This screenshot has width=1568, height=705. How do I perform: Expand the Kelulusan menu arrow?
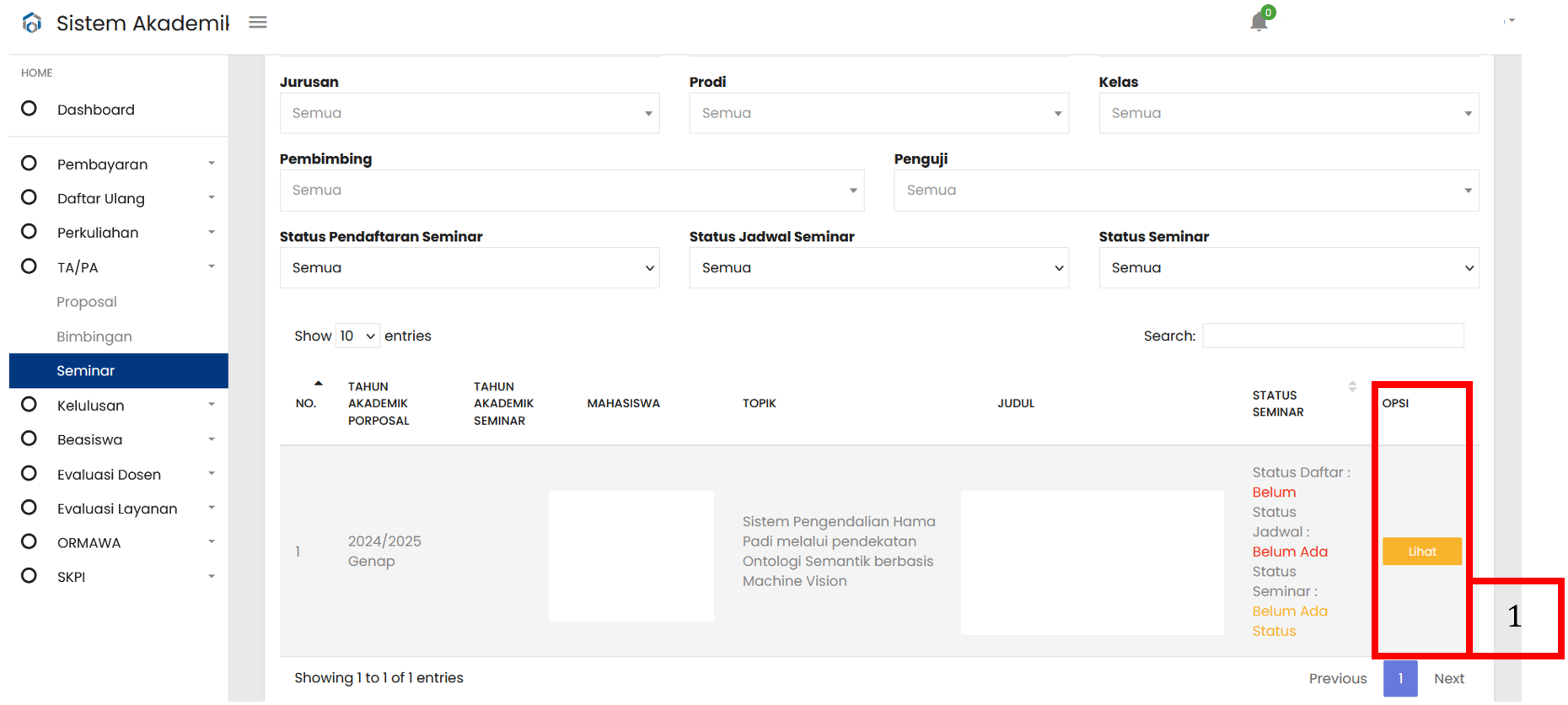coord(212,405)
